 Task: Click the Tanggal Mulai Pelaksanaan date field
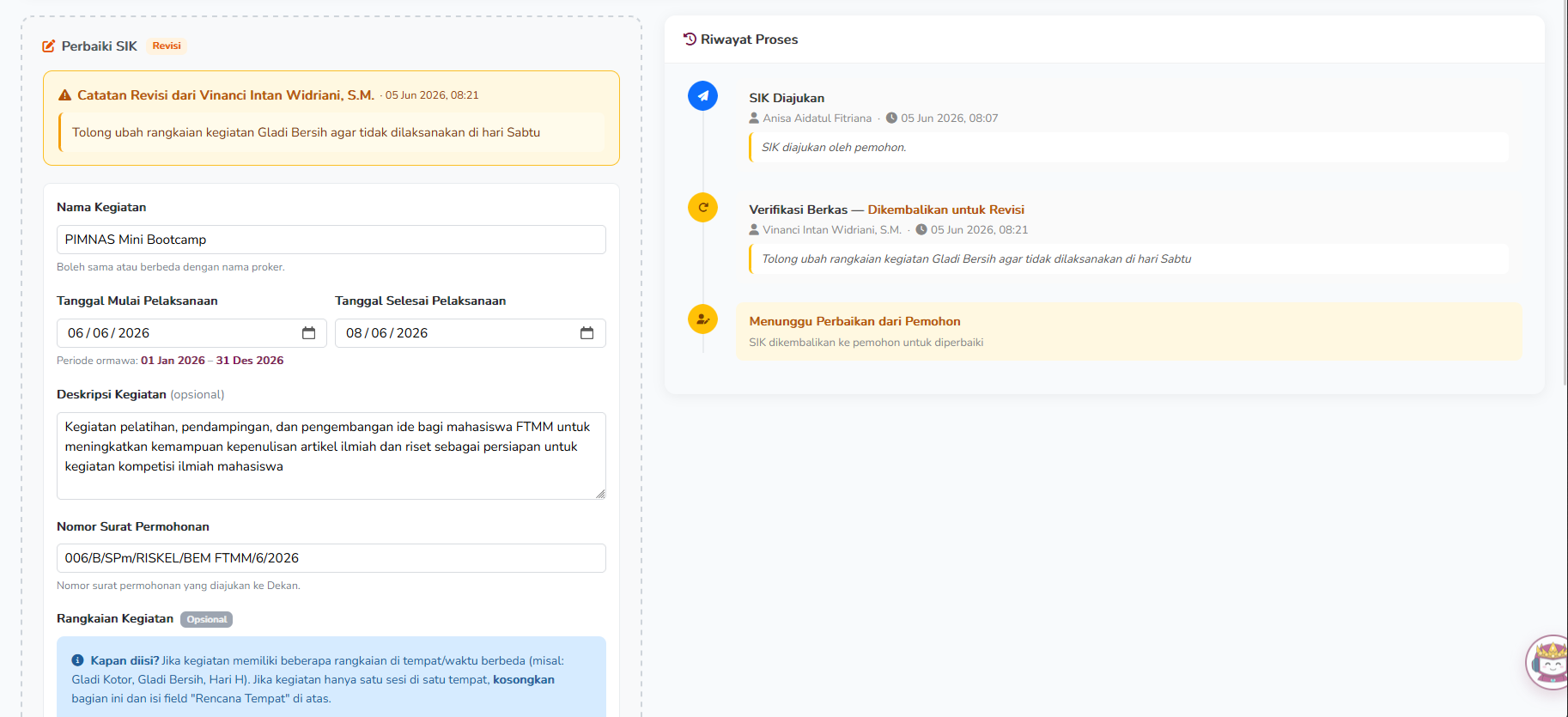click(191, 333)
